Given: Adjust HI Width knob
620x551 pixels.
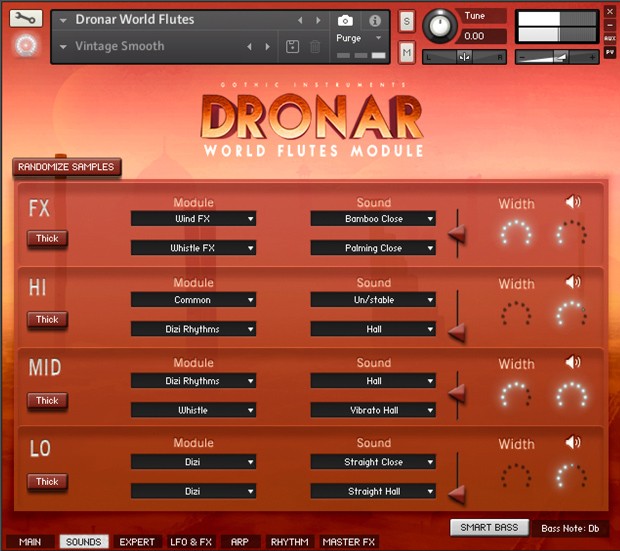Looking at the screenshot, I should [x=516, y=314].
